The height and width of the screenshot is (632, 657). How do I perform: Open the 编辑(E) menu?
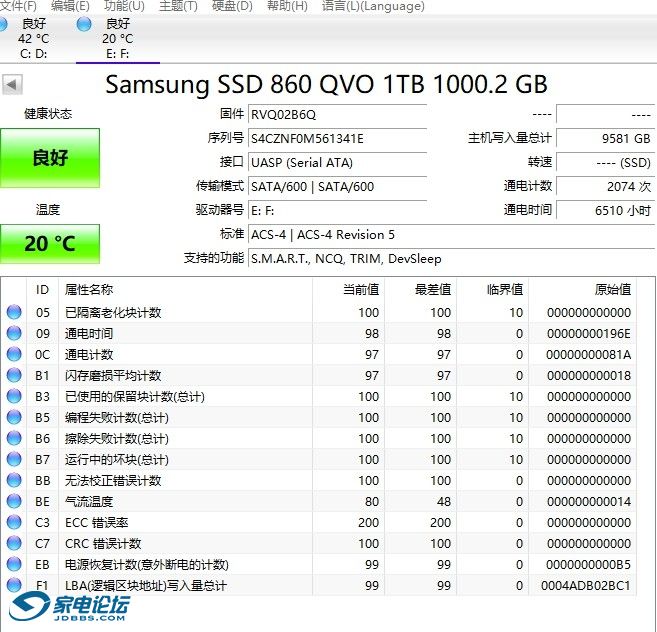70,6
